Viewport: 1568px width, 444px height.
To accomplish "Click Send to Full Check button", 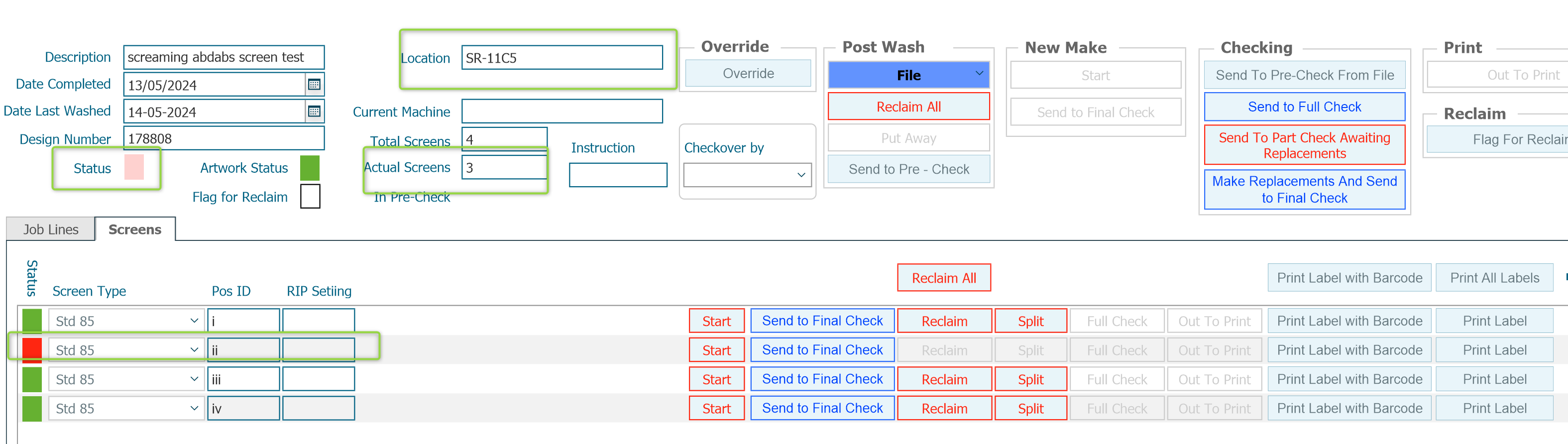I will (x=1305, y=107).
